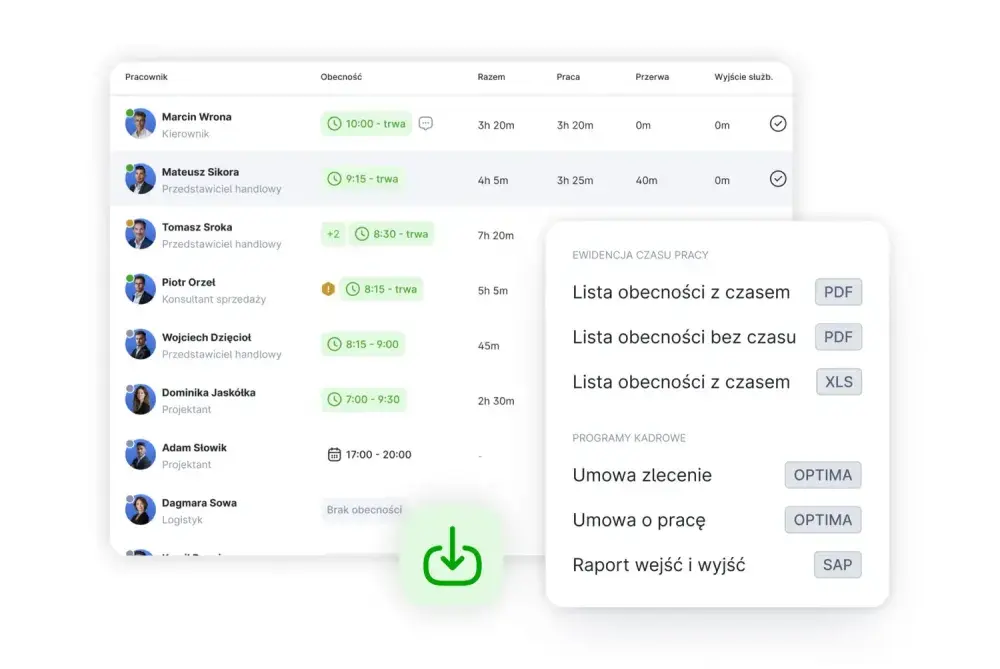
Task: Click the orange warning hexagon for Piotr Orzeł
Action: pyautogui.click(x=328, y=289)
